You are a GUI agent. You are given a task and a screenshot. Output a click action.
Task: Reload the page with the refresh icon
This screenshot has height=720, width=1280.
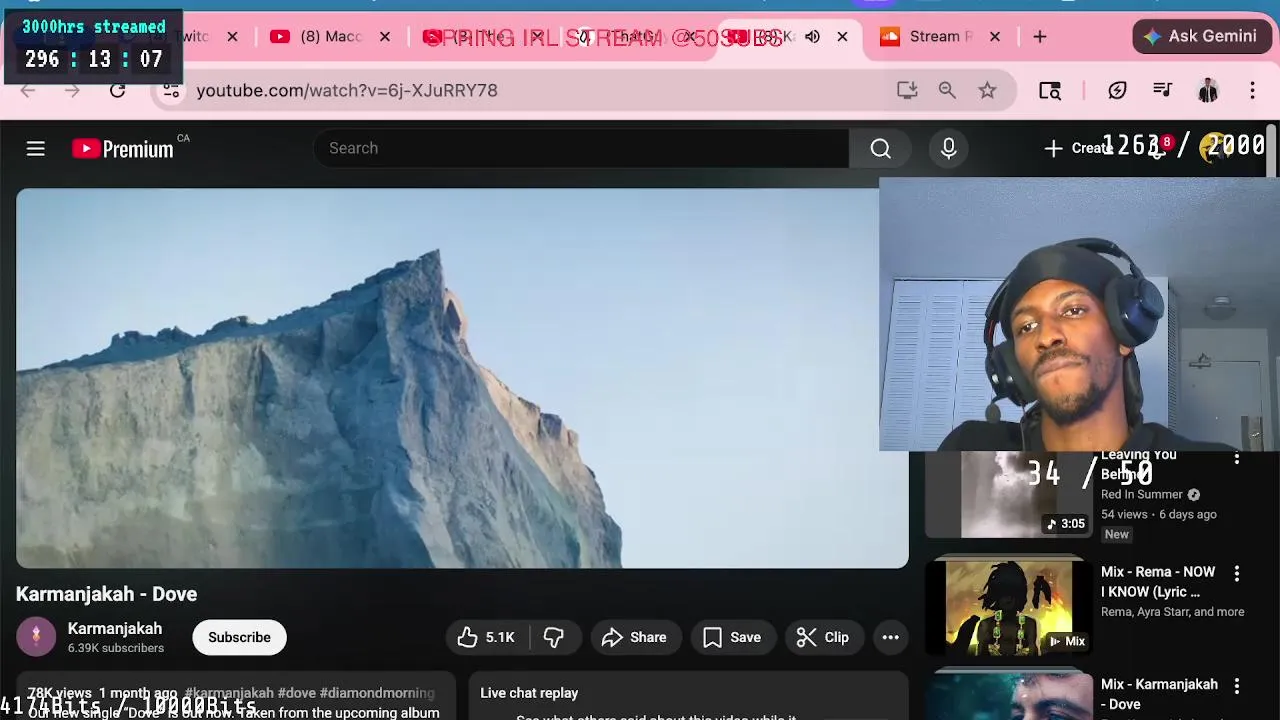pos(117,90)
